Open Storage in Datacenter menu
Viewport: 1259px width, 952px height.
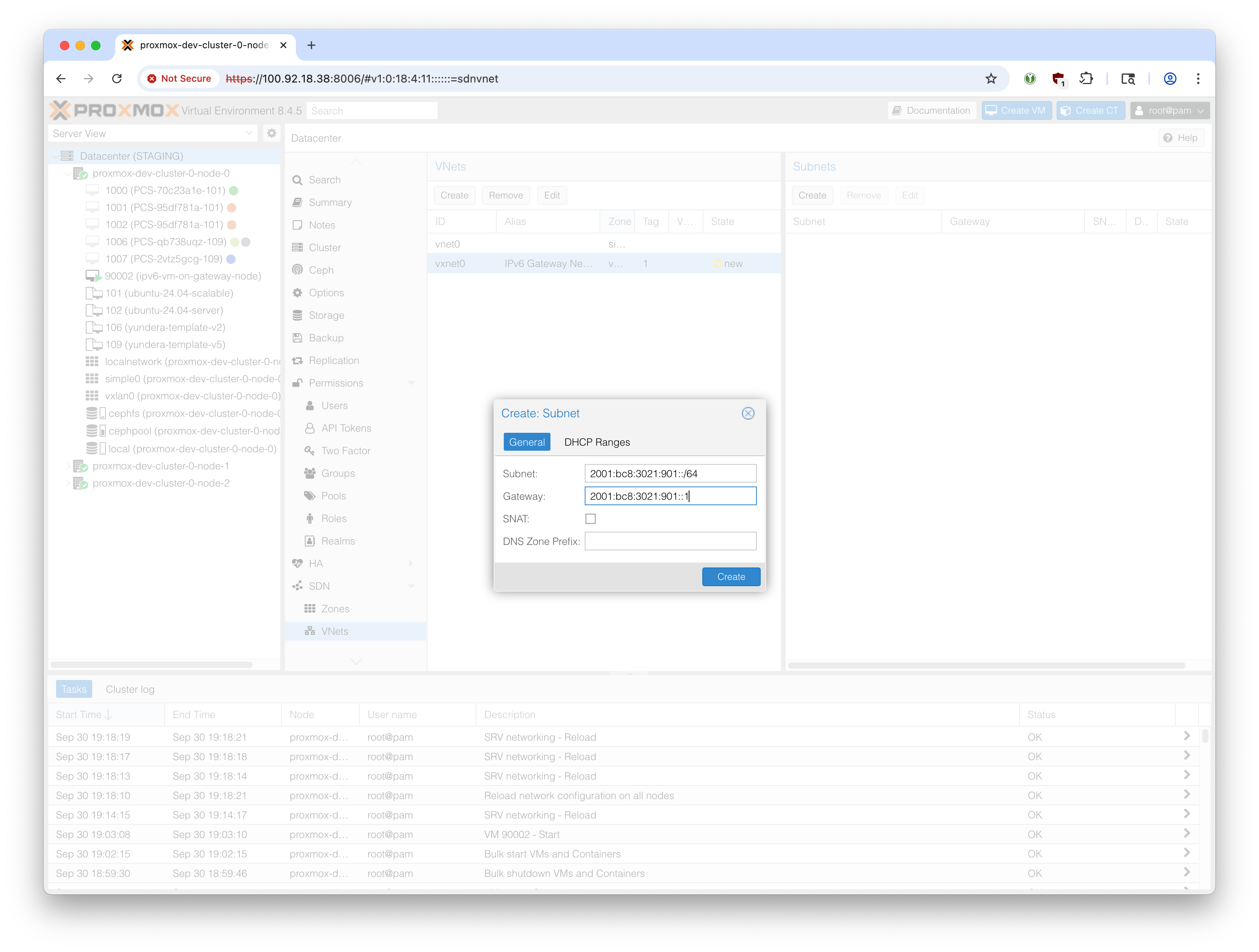pyautogui.click(x=326, y=315)
